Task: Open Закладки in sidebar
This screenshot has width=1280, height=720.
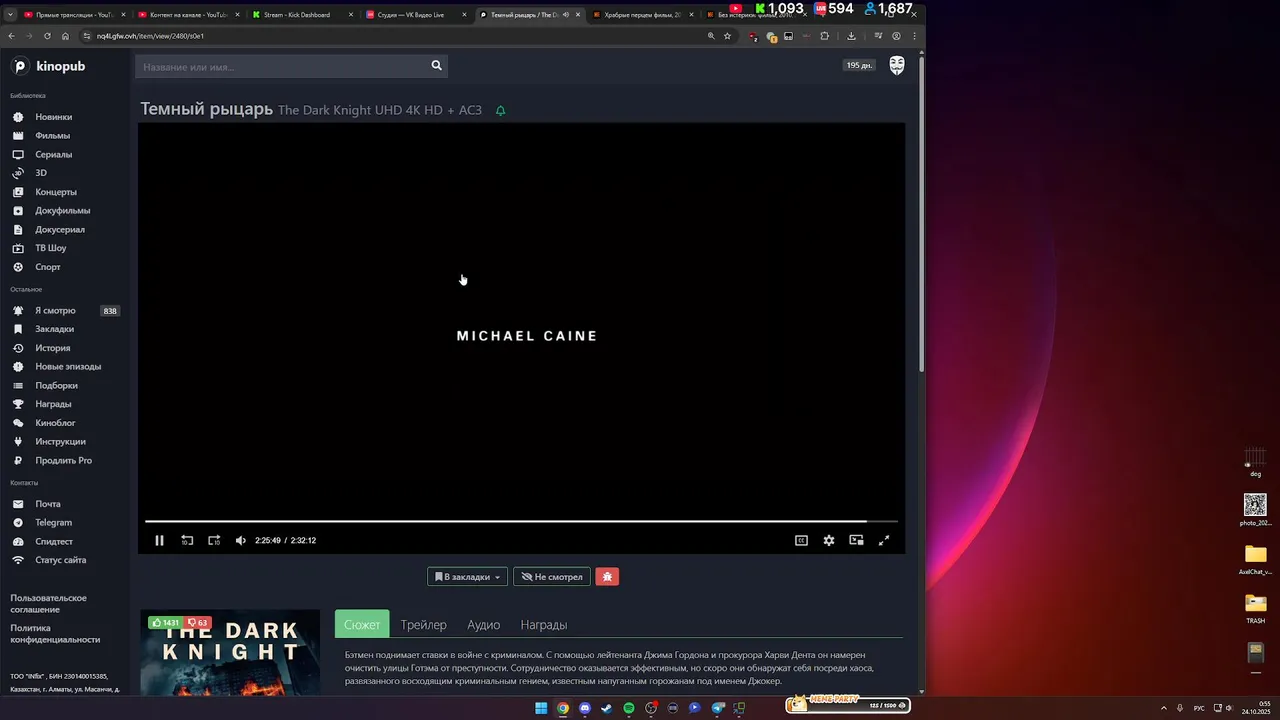Action: coord(54,329)
